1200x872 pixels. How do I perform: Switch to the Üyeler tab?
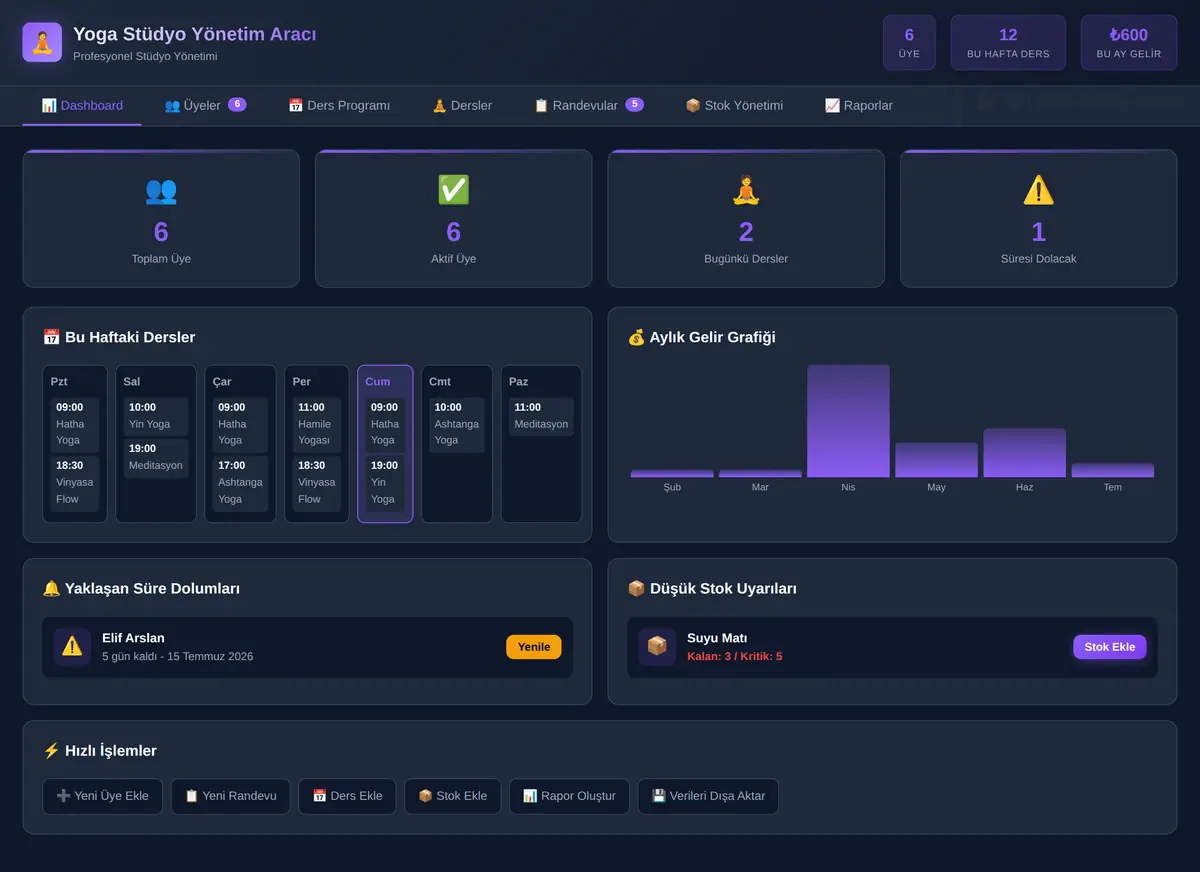click(x=205, y=105)
